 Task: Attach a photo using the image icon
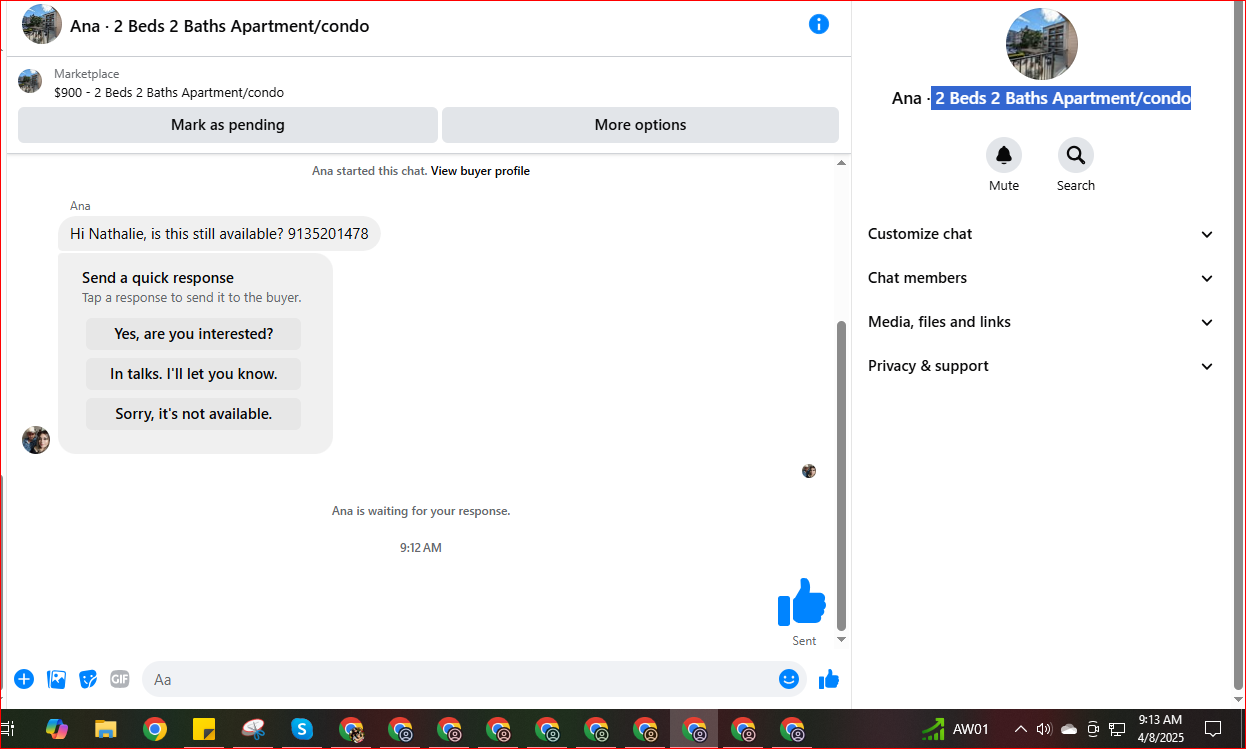point(57,679)
